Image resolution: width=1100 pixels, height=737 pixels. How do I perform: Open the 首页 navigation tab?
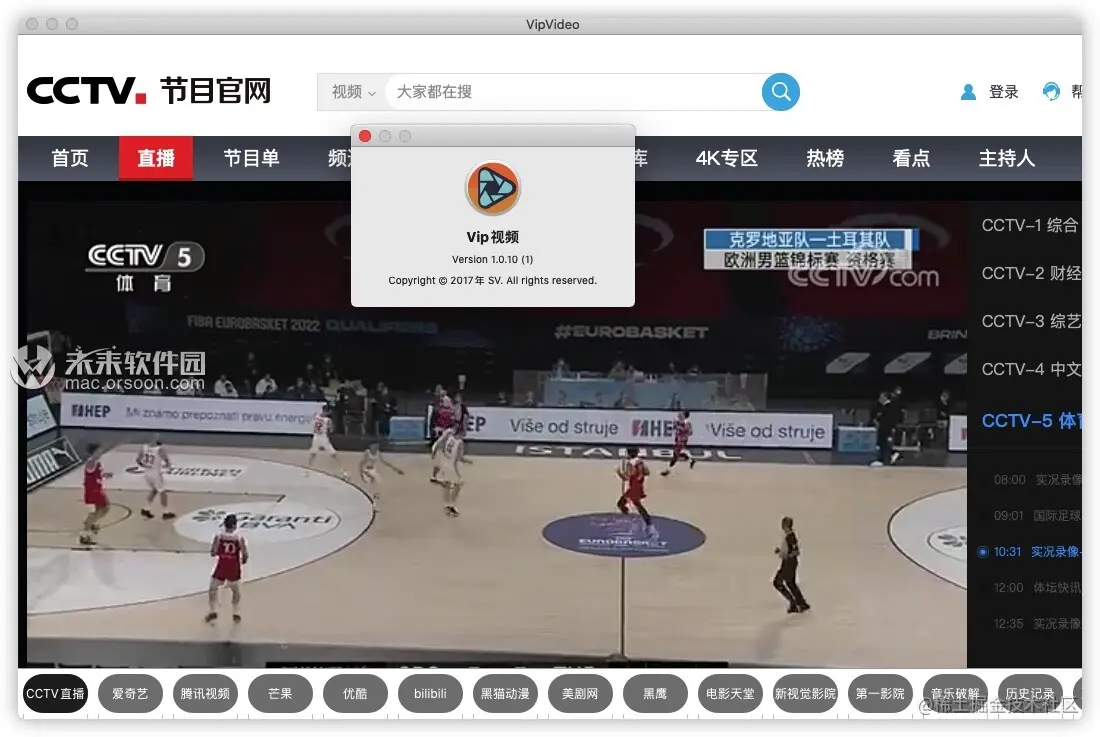coord(70,158)
